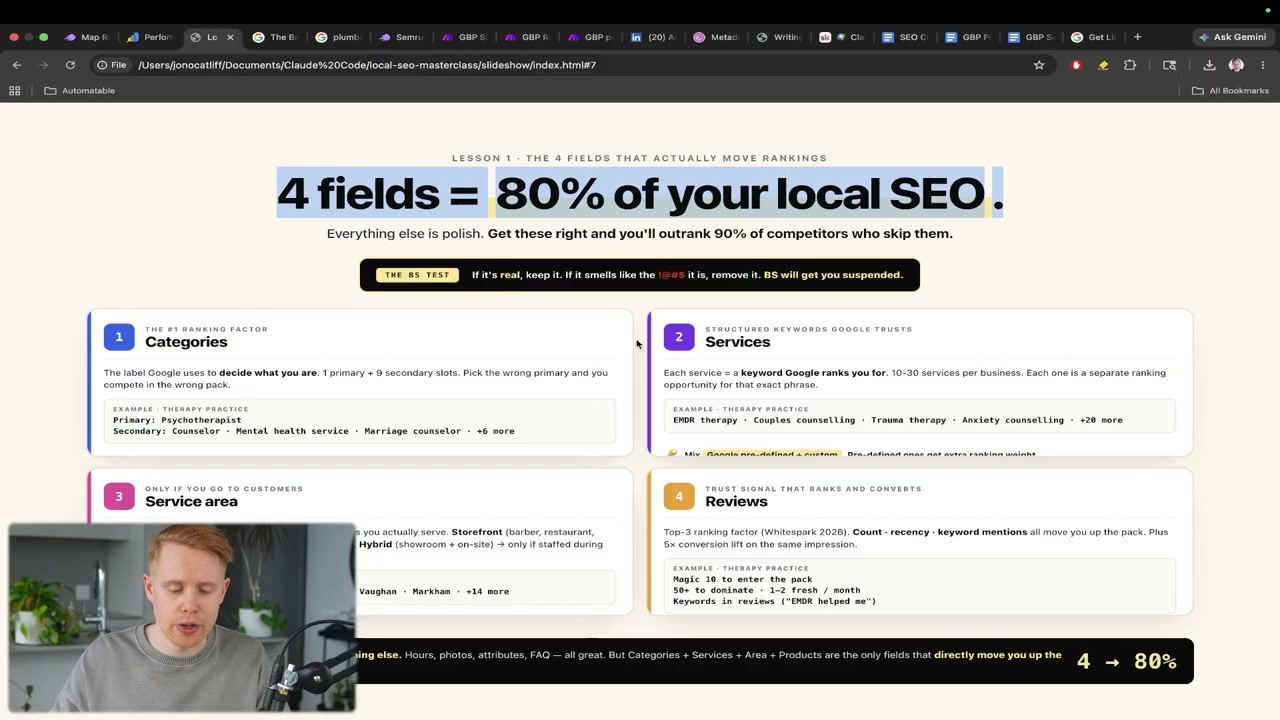Switch to the Writing tab

(779, 37)
